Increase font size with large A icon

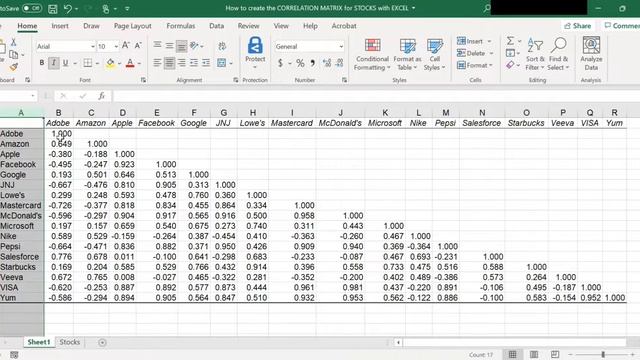tap(126, 46)
